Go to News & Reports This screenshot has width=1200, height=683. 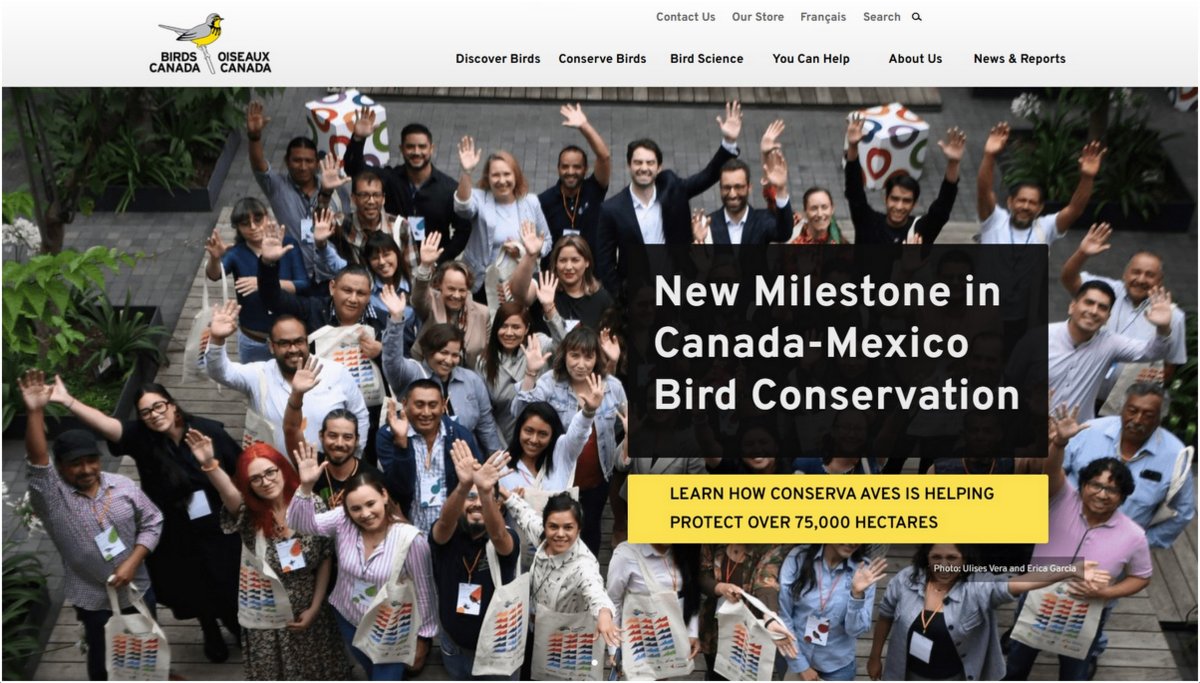pyautogui.click(x=1019, y=59)
